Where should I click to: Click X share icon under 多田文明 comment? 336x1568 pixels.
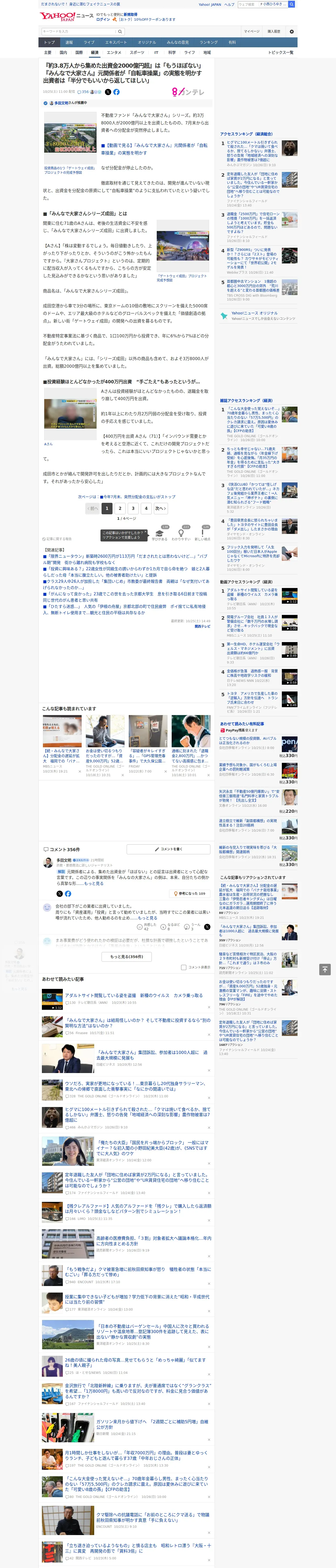(59, 893)
